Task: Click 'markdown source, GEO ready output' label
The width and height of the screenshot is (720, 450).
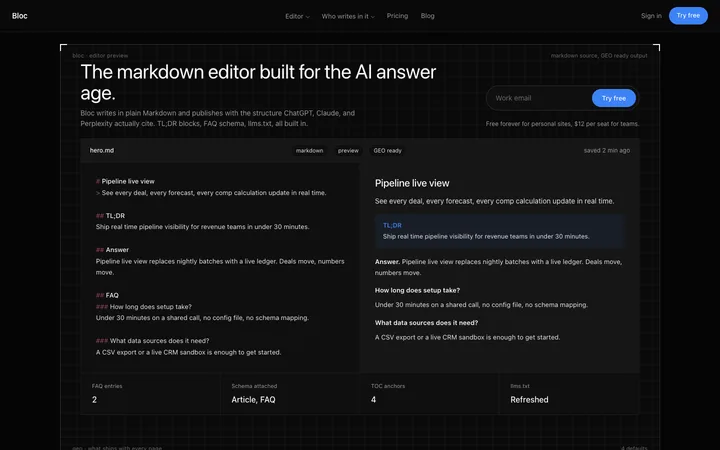Action: pyautogui.click(x=599, y=56)
